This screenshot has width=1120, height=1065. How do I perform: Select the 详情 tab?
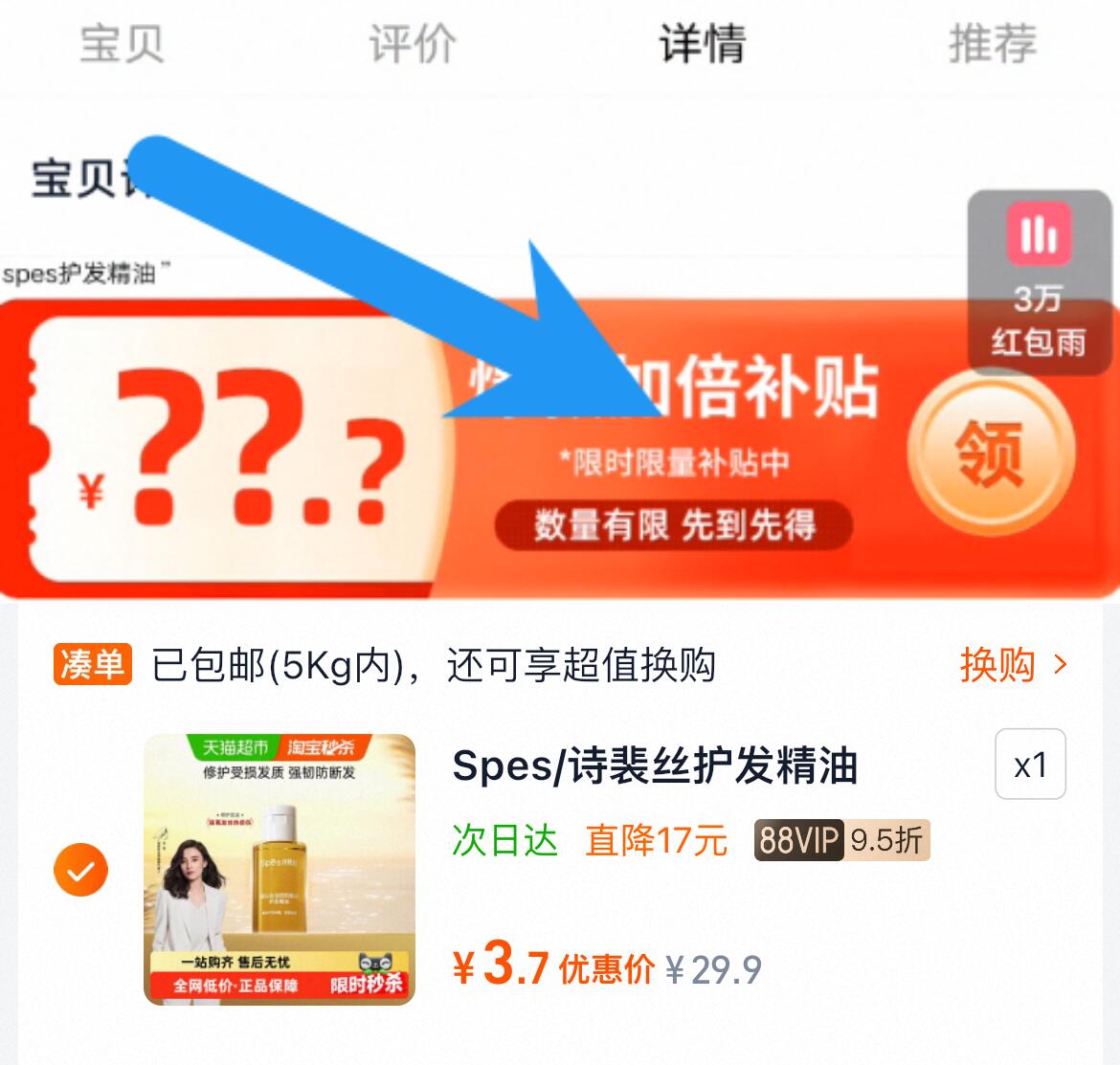tap(702, 44)
